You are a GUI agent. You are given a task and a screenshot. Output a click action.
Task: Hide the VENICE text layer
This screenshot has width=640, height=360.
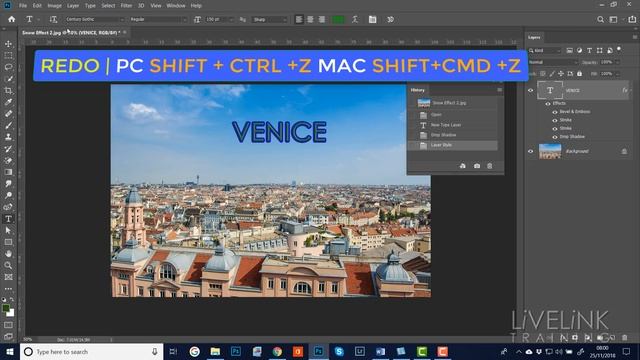point(531,91)
